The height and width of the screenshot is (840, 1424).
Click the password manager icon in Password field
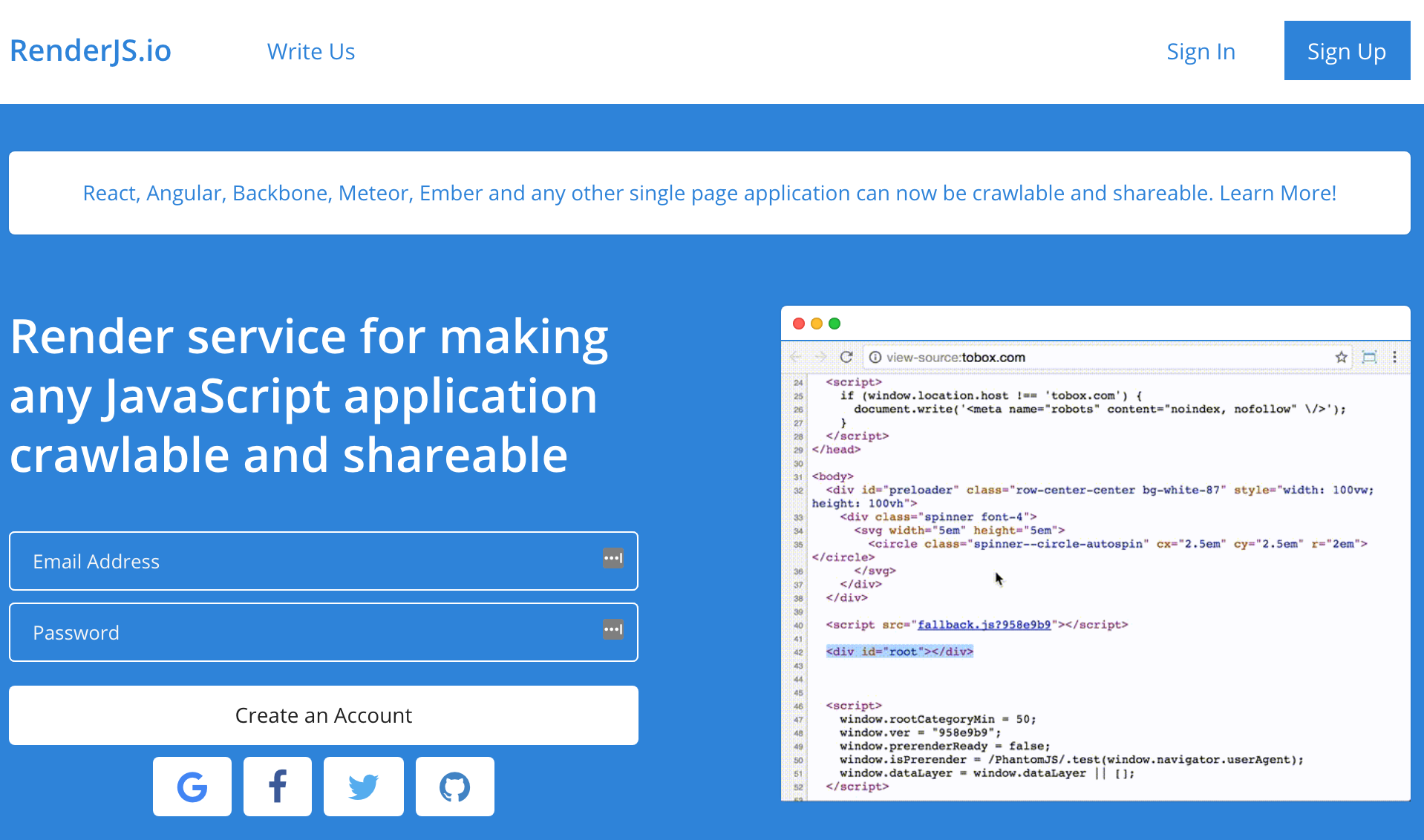(613, 629)
